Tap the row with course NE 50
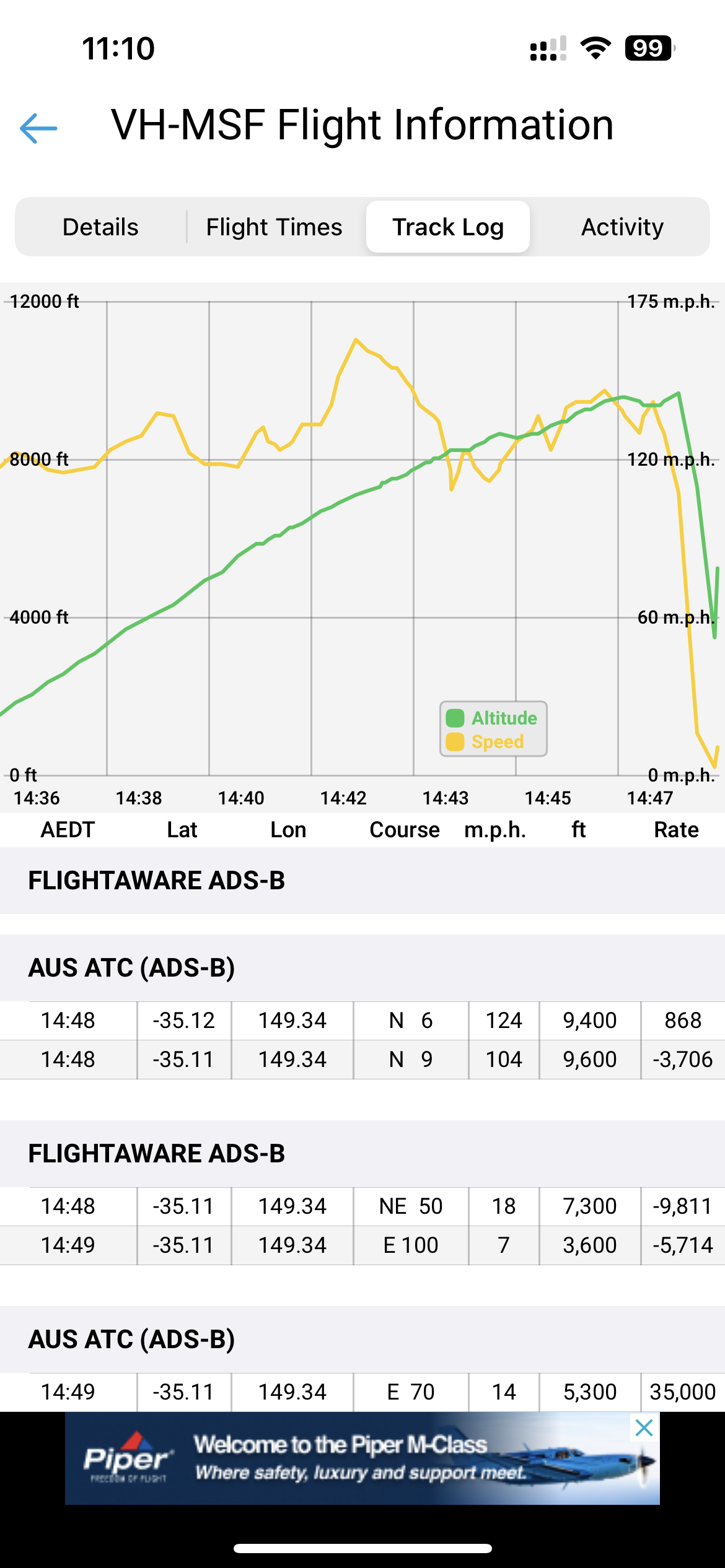 (x=362, y=1206)
